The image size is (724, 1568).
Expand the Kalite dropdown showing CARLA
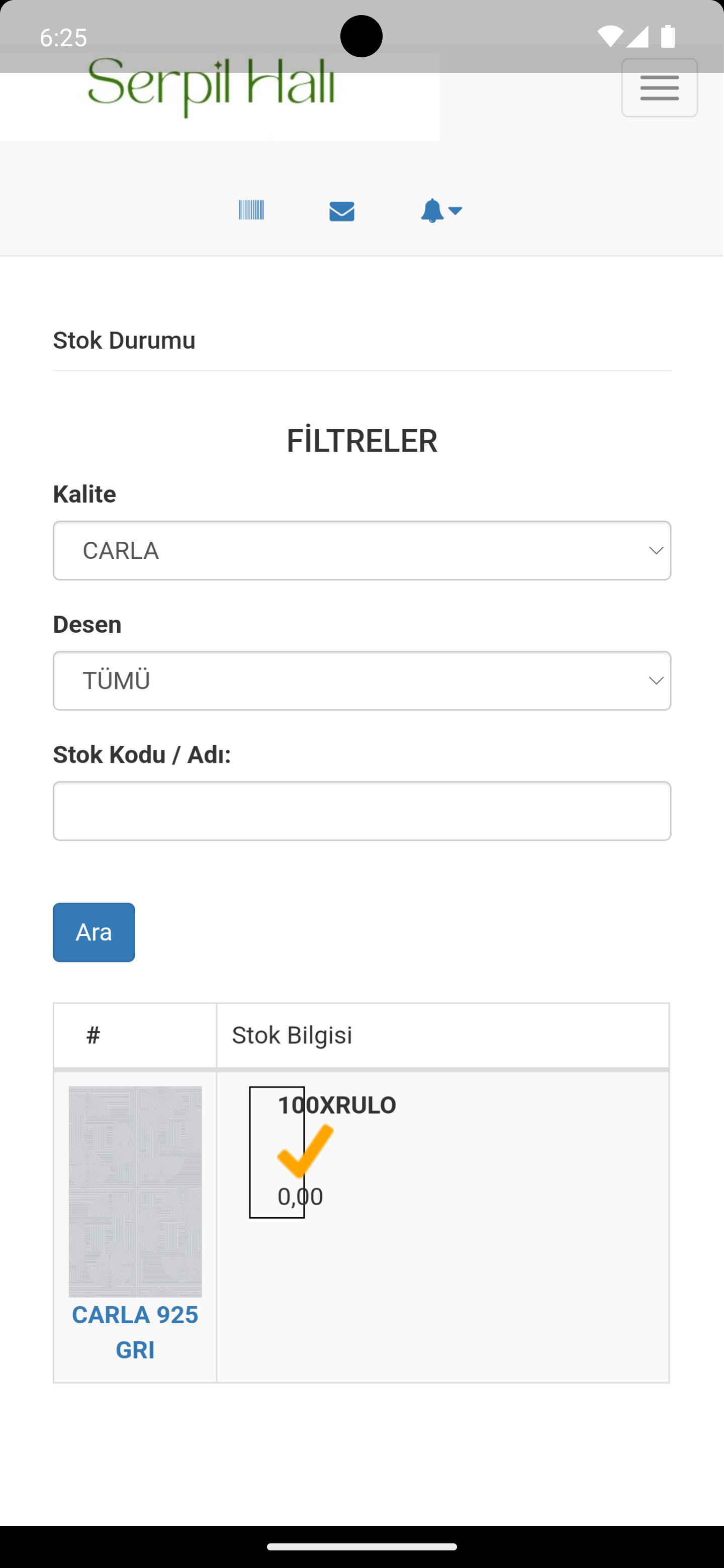(361, 550)
